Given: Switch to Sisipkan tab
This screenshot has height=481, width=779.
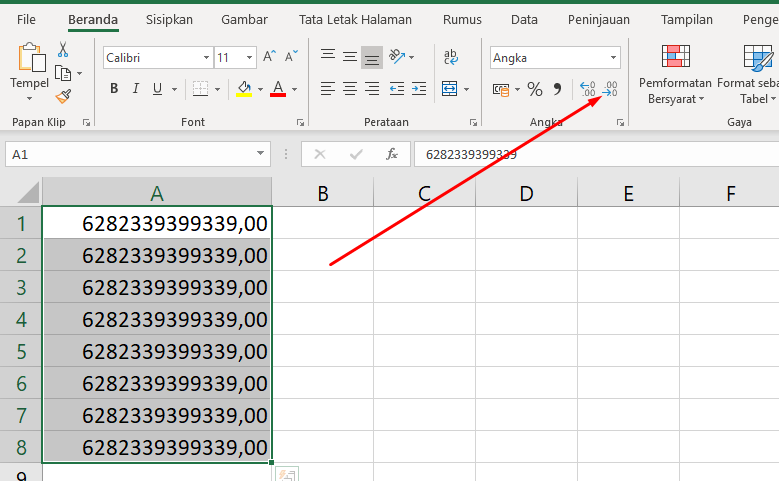Looking at the screenshot, I should pos(169,19).
